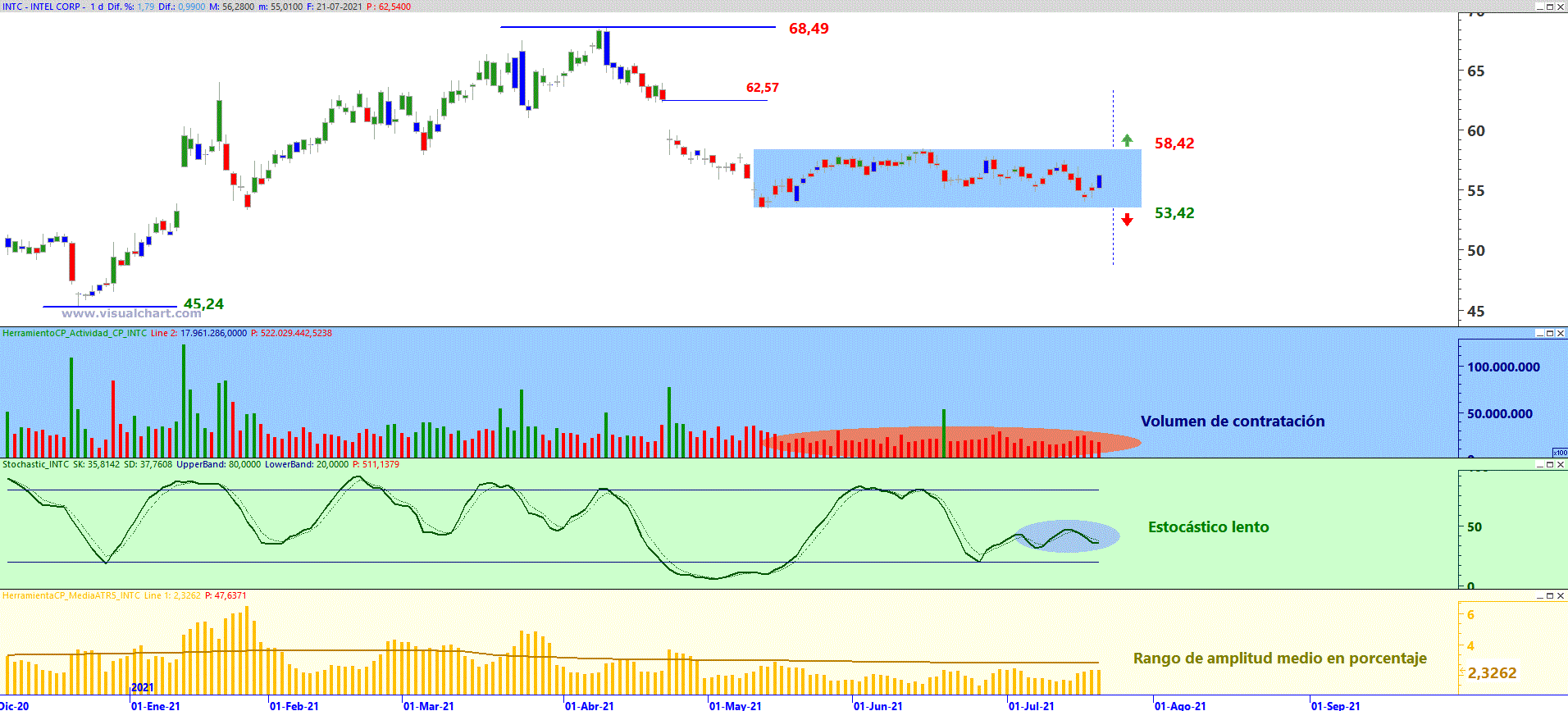Viewport: 1568px width, 711px height.
Task: Click the 01-Mar-21 date axis label
Action: pos(429,705)
